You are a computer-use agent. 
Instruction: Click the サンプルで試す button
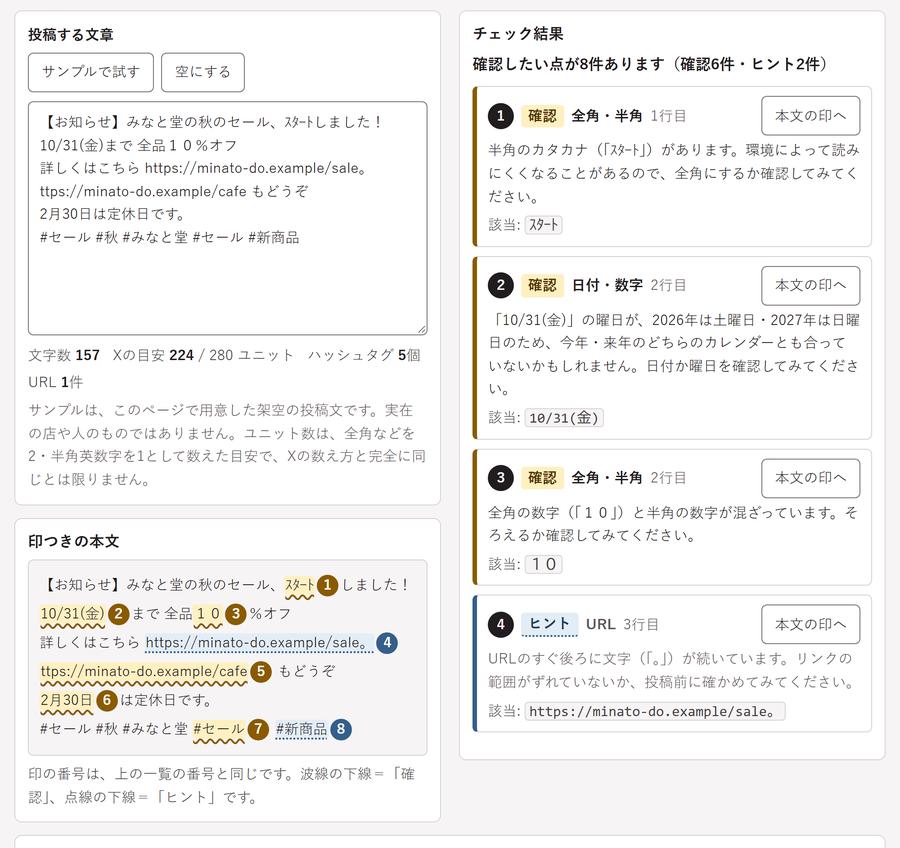click(x=91, y=72)
